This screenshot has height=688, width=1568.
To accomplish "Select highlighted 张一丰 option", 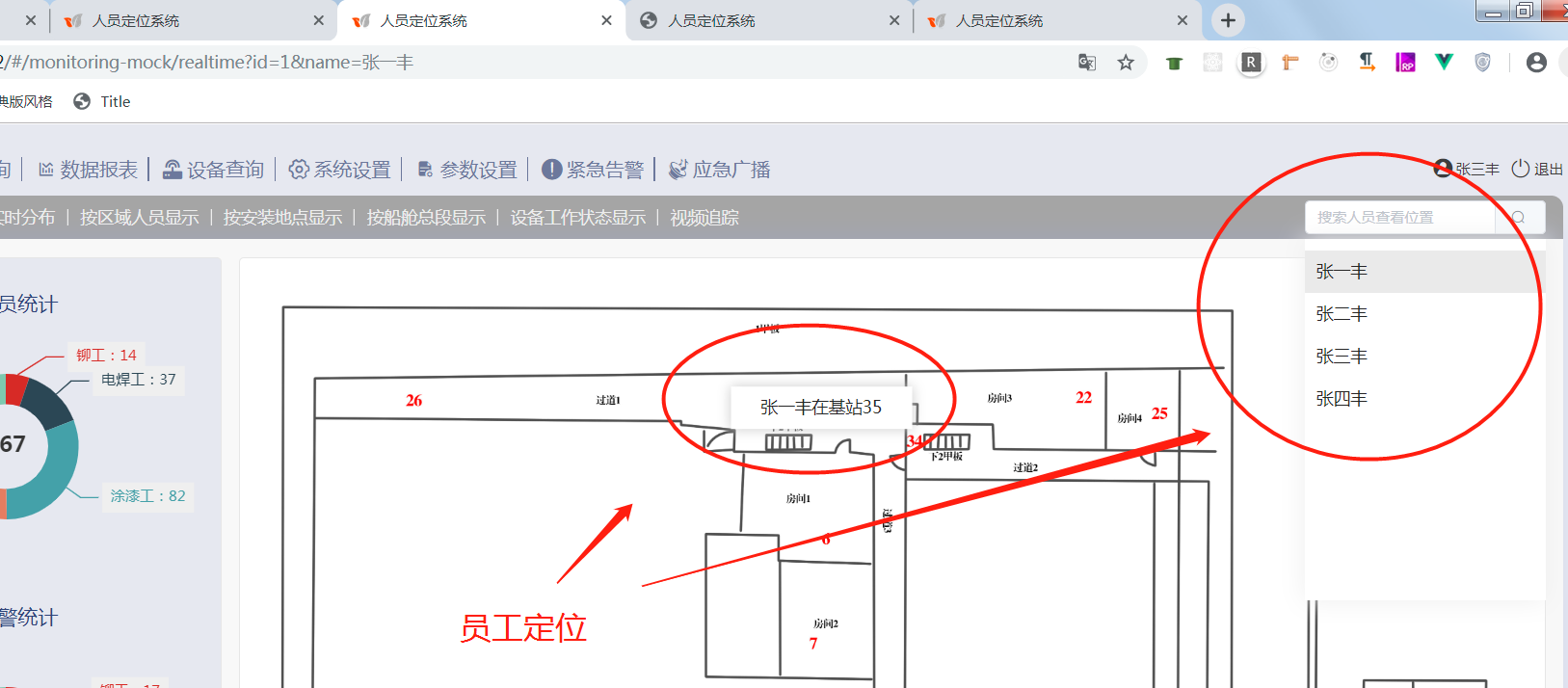I will [x=1342, y=272].
